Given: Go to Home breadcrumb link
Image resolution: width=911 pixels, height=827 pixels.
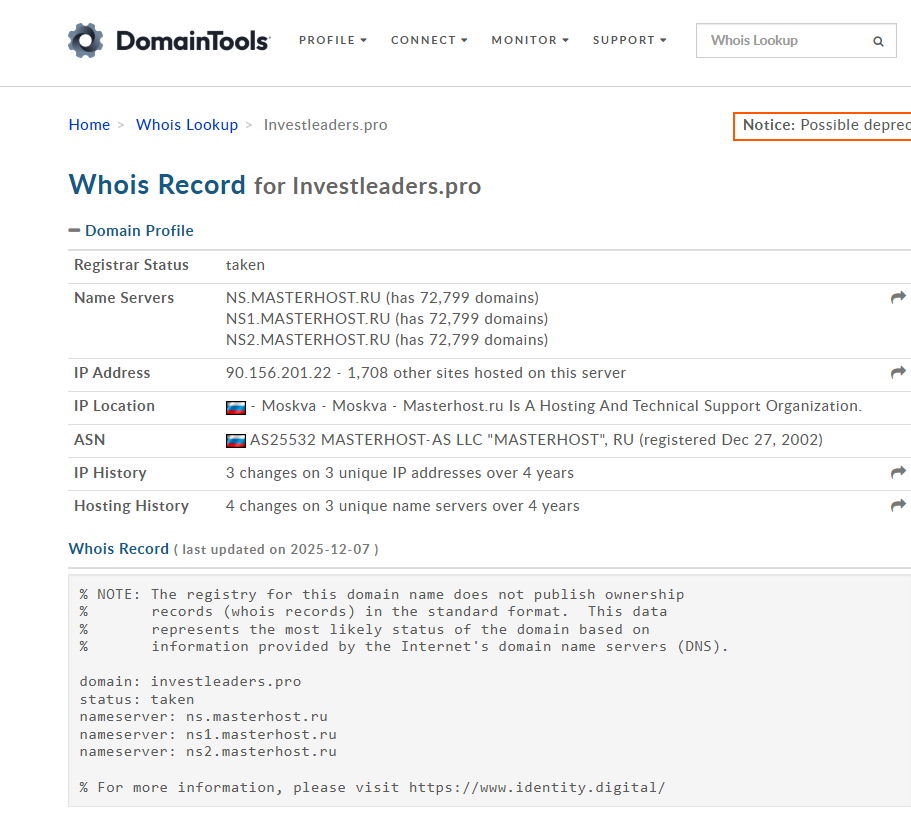Looking at the screenshot, I should [89, 125].
